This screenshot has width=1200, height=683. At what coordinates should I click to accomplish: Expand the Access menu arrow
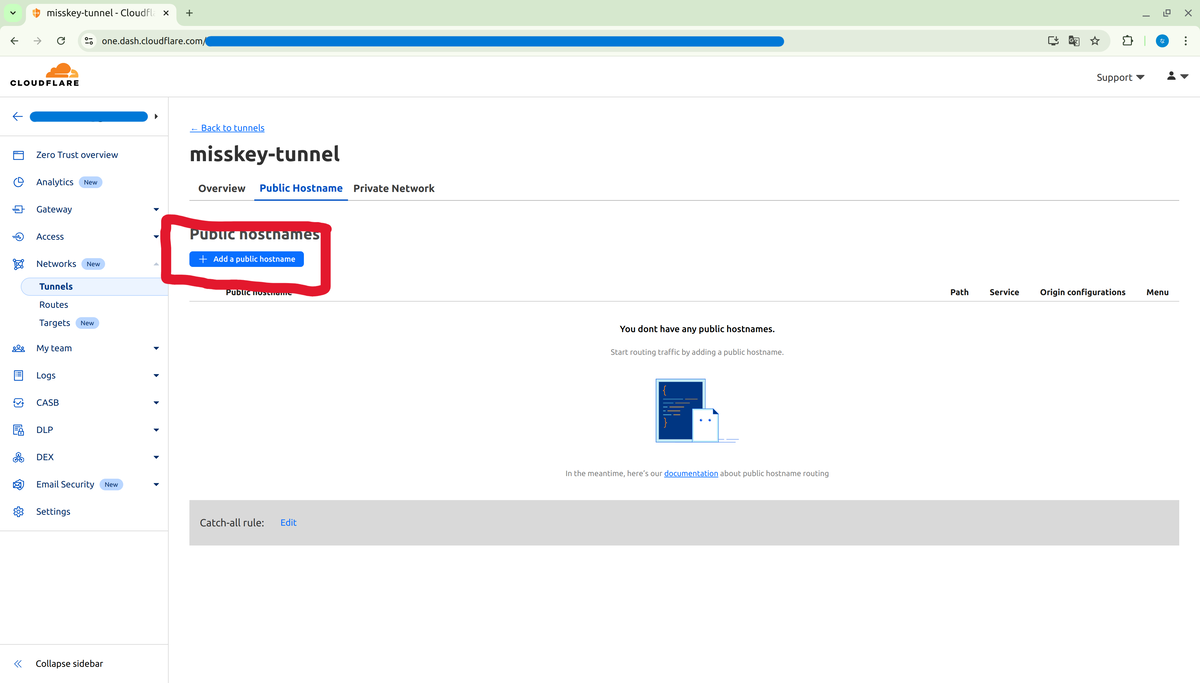pyautogui.click(x=156, y=237)
